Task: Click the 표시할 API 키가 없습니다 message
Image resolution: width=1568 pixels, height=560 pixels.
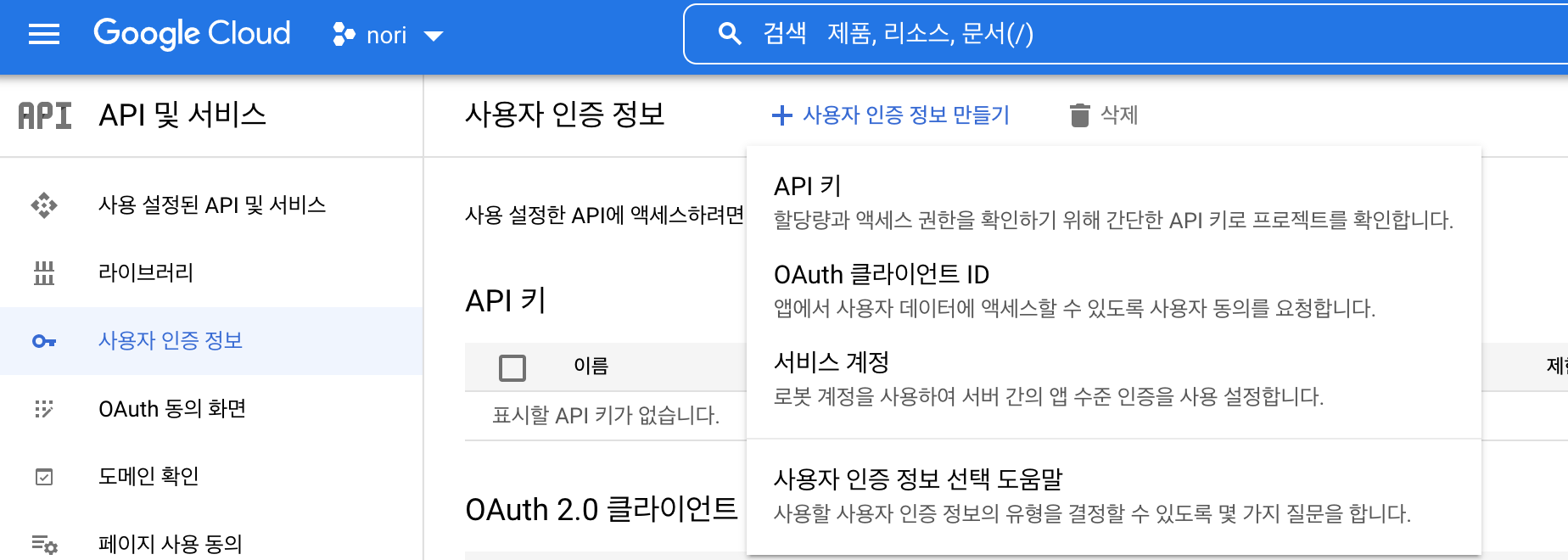Action: point(606,416)
